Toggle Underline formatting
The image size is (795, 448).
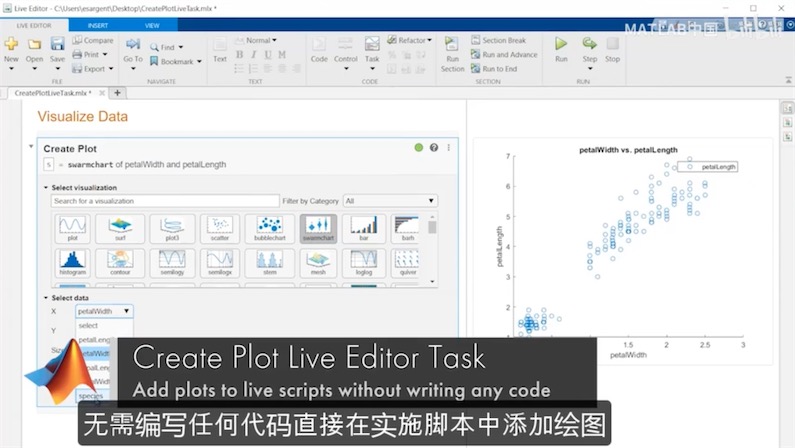[268, 54]
